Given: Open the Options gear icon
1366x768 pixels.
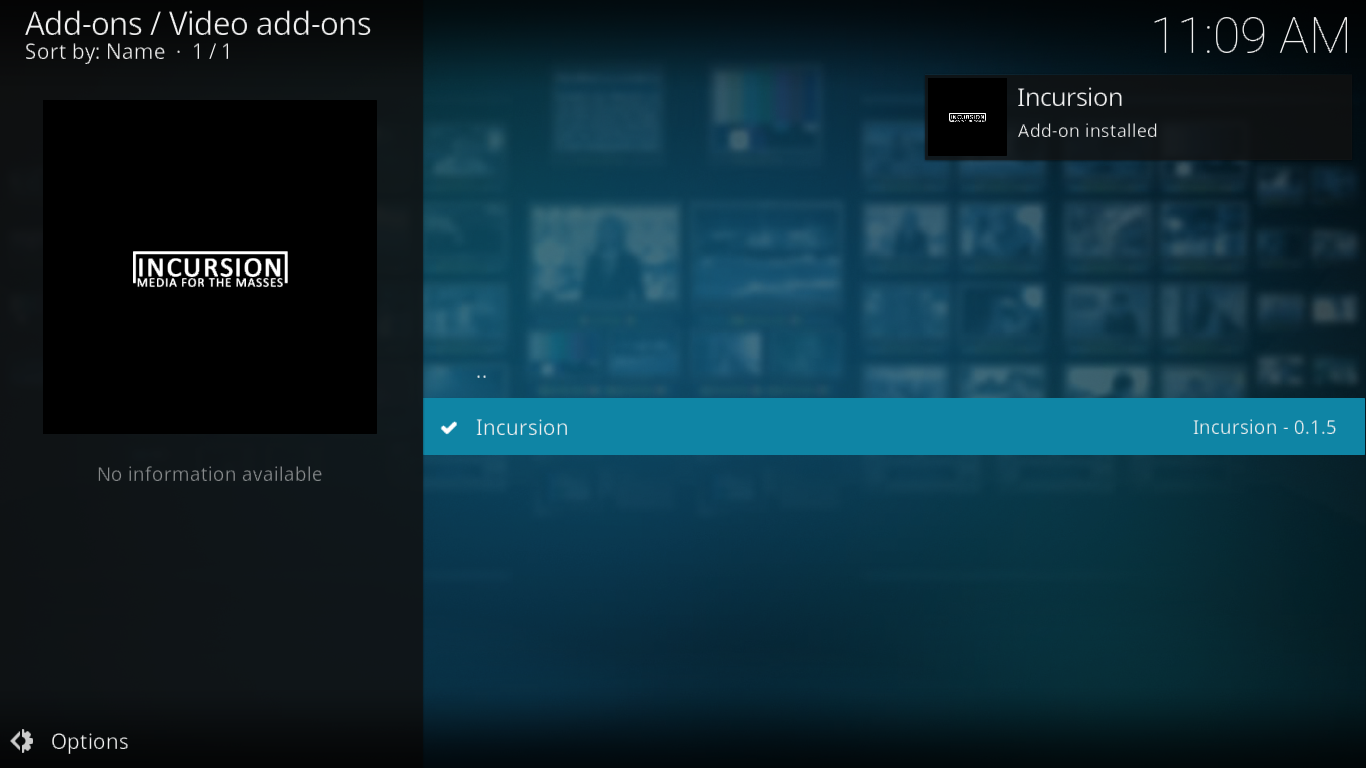Looking at the screenshot, I should pos(22,741).
